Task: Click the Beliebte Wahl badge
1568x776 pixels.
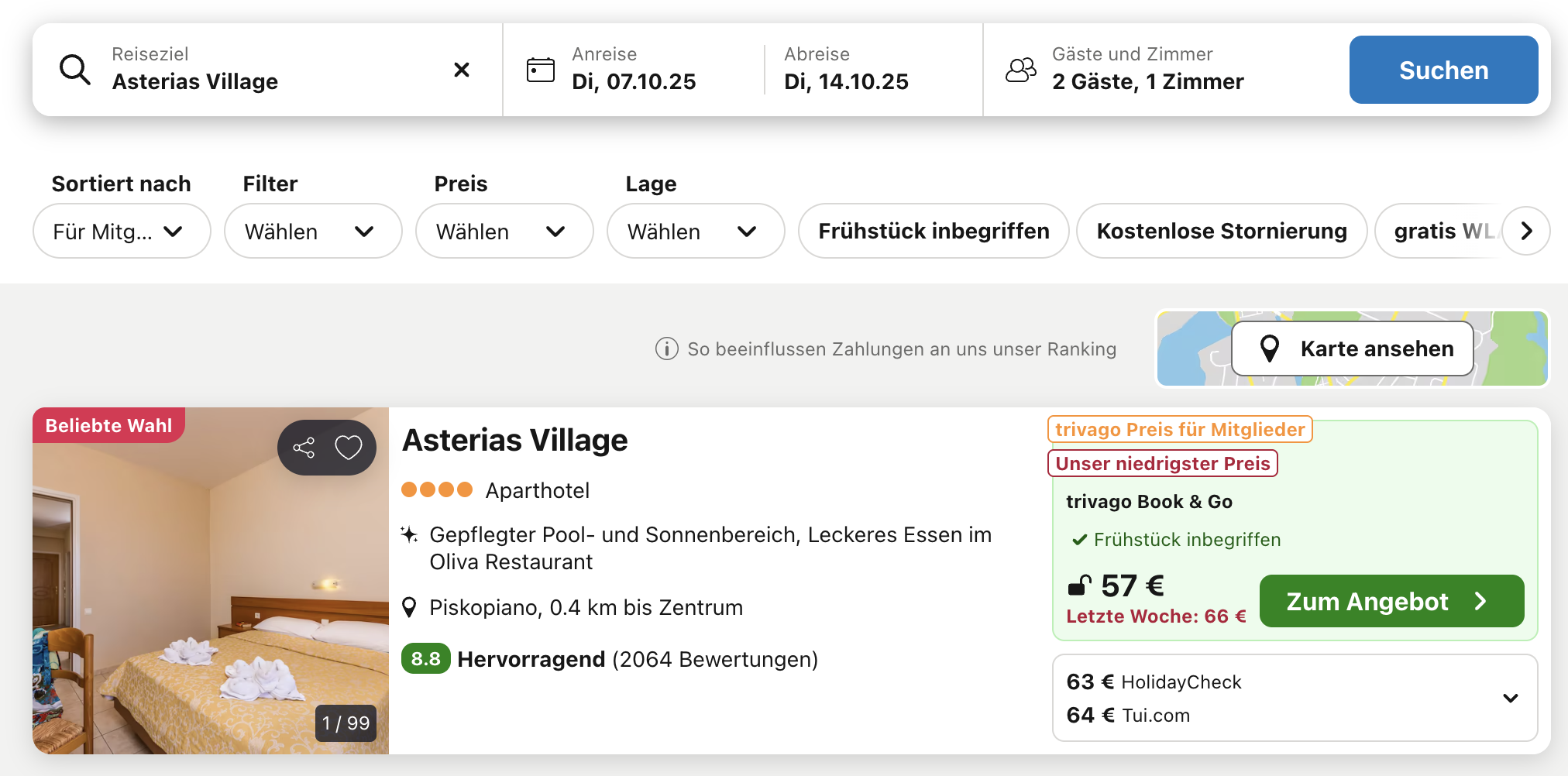Action: pos(108,425)
